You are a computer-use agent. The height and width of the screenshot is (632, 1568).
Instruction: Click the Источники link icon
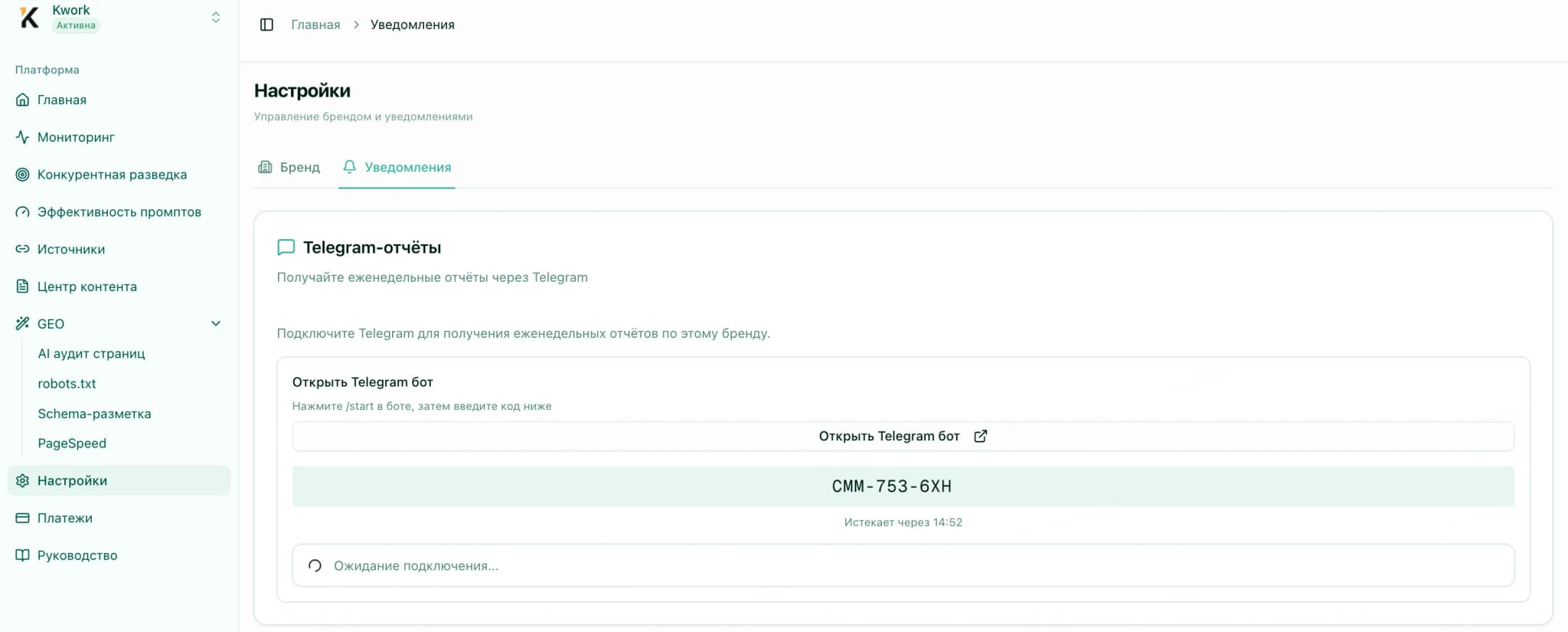[x=23, y=249]
